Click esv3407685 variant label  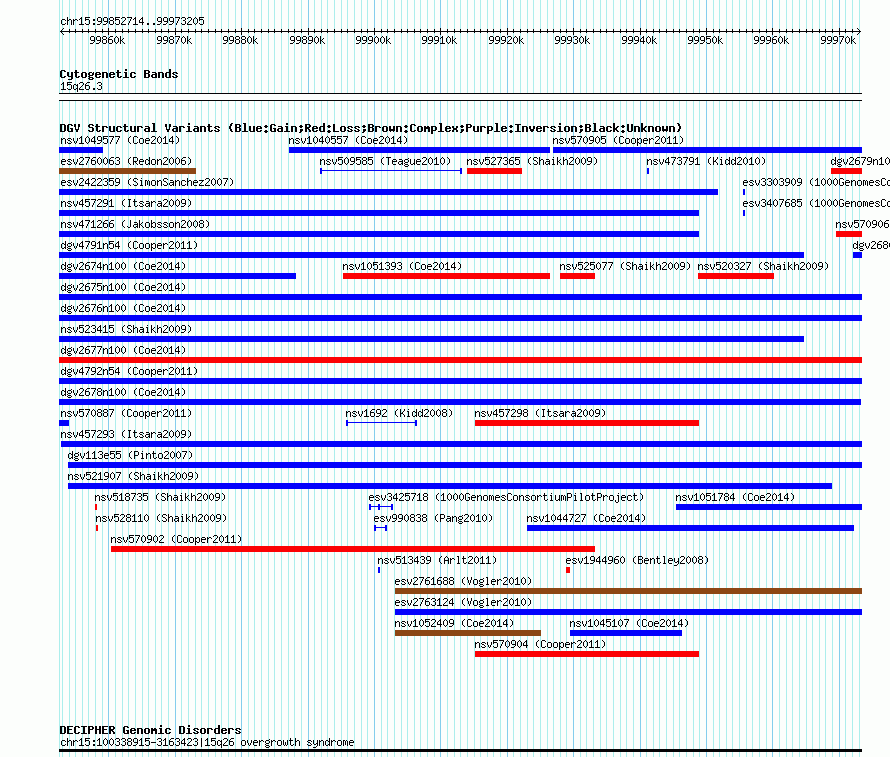[816, 203]
